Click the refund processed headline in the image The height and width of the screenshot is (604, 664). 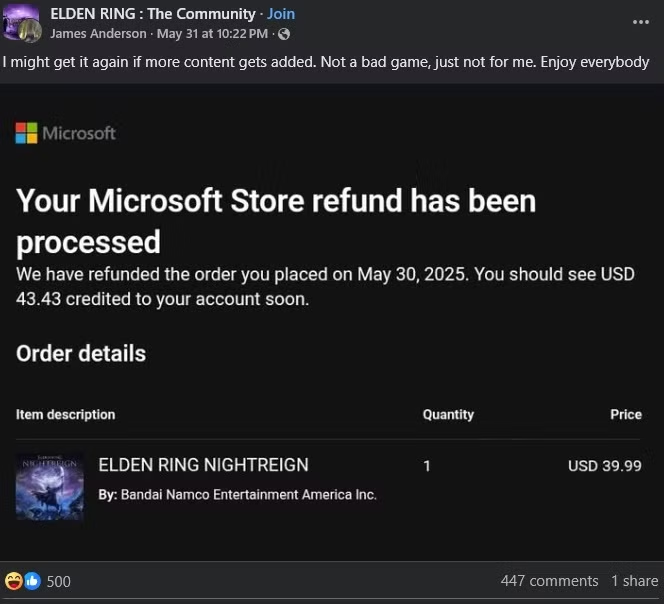(276, 220)
